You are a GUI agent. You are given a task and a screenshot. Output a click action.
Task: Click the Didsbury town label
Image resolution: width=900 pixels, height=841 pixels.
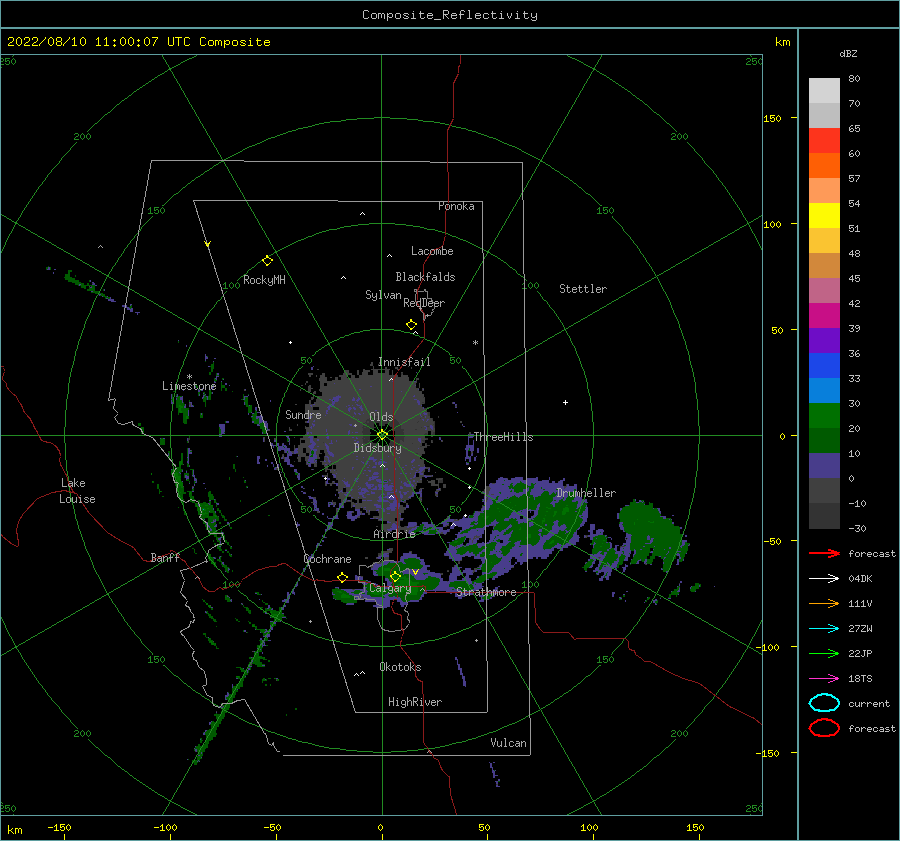tap(378, 448)
